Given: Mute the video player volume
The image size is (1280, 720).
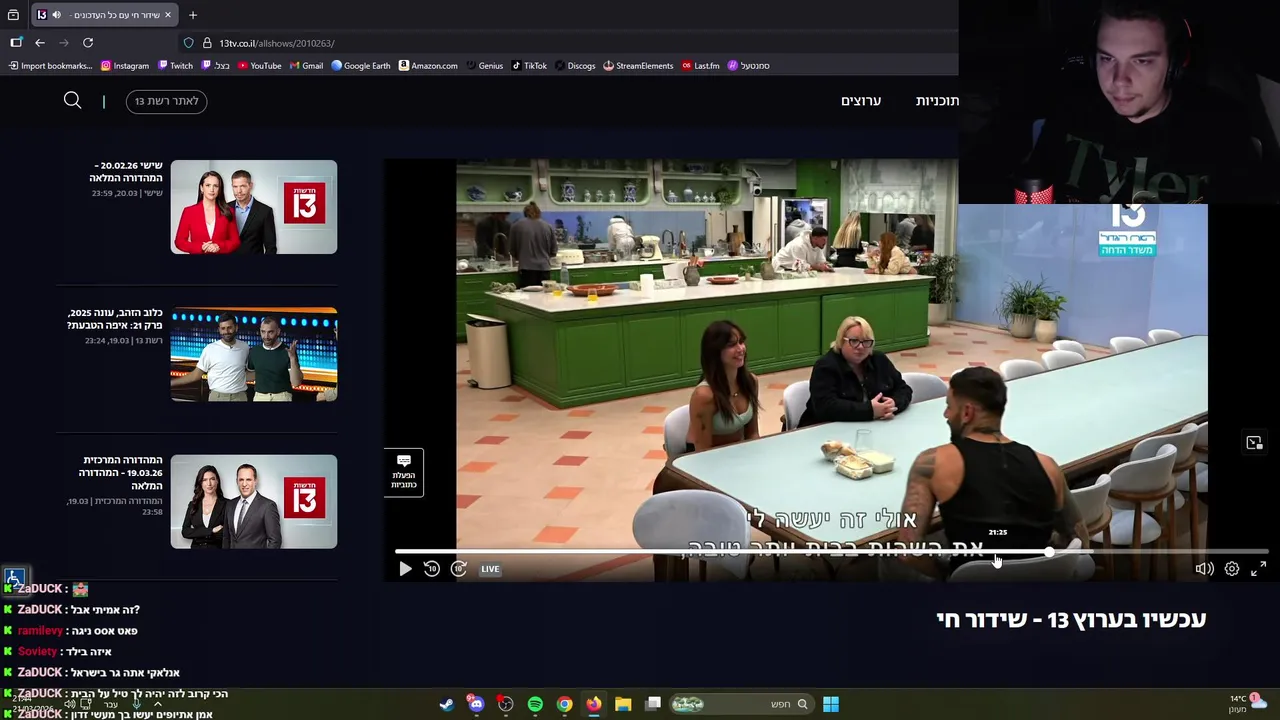Looking at the screenshot, I should (x=1204, y=569).
